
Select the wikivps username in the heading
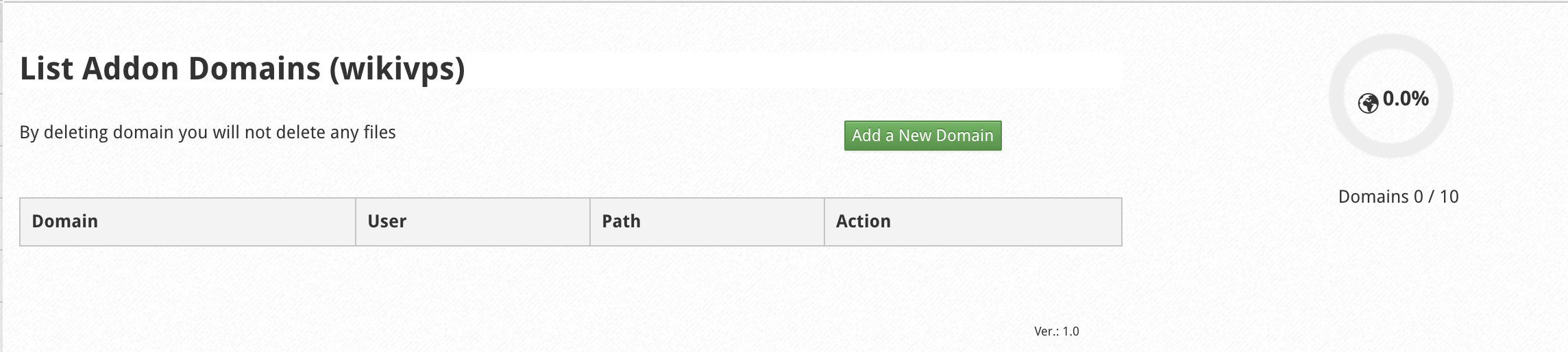tap(397, 69)
